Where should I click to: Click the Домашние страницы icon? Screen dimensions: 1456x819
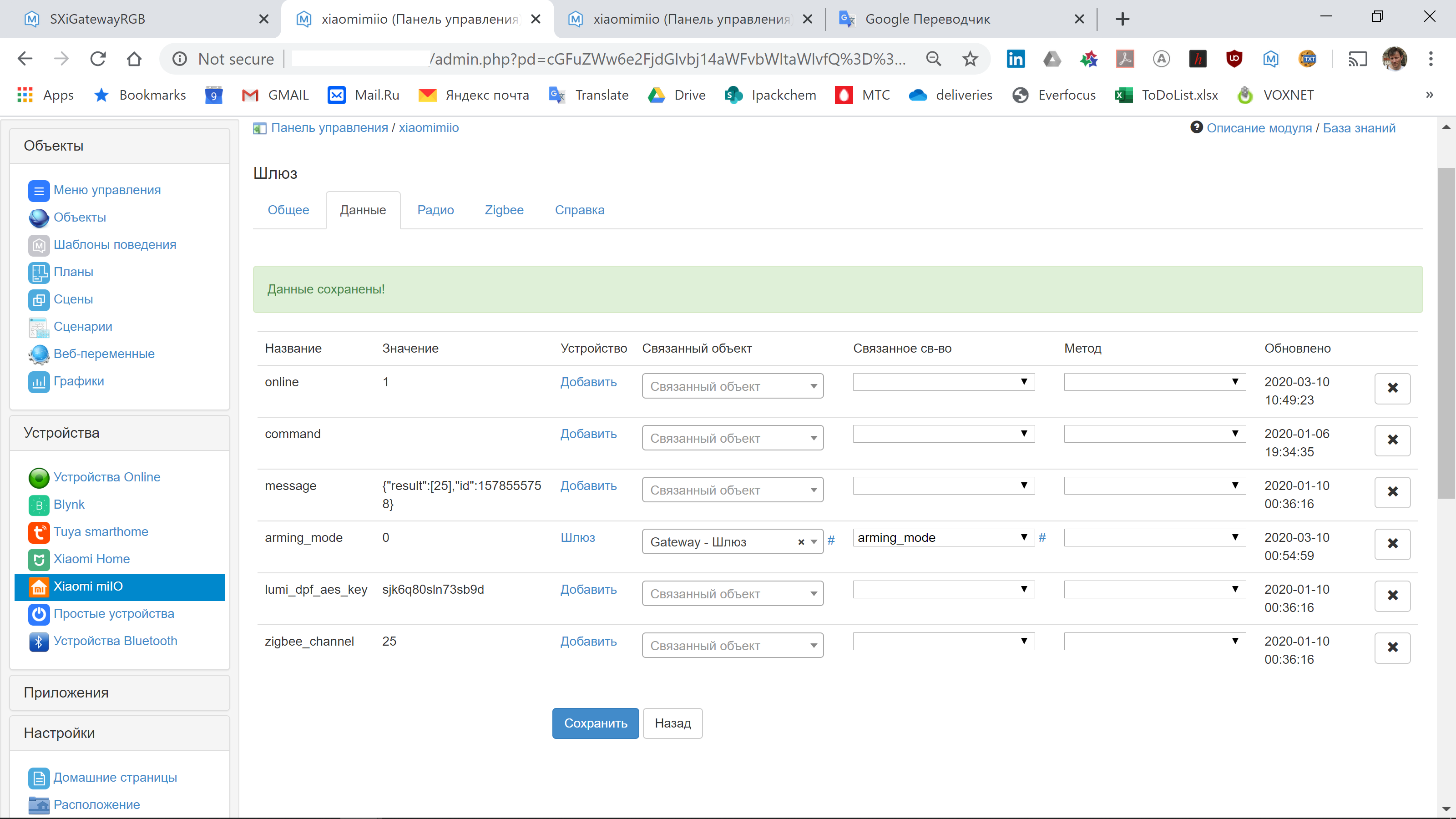[x=38, y=779]
